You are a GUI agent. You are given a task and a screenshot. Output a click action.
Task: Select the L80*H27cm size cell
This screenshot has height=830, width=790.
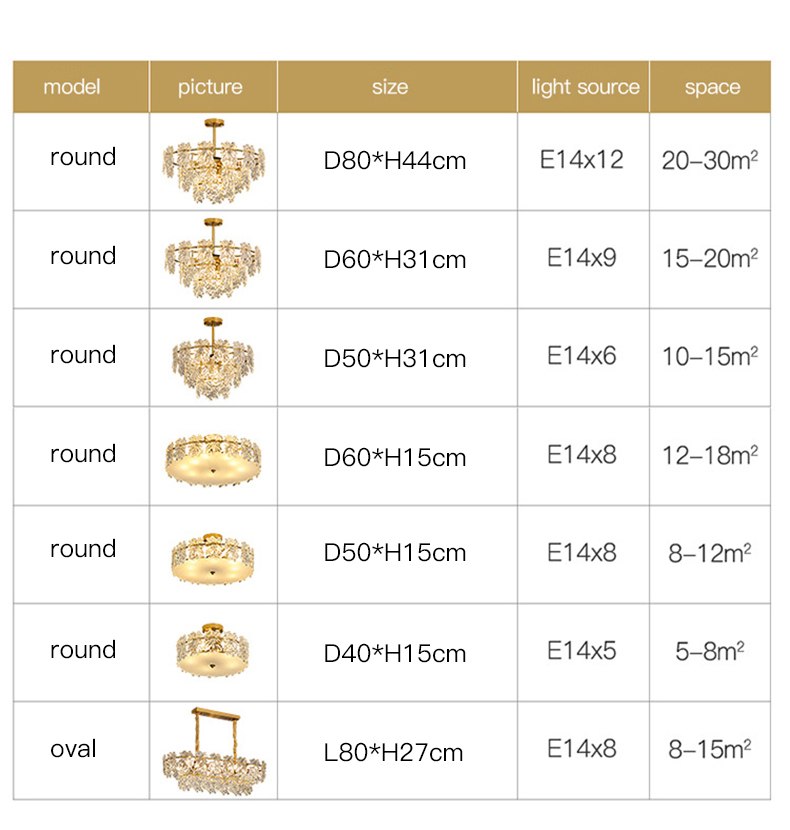(x=393, y=753)
